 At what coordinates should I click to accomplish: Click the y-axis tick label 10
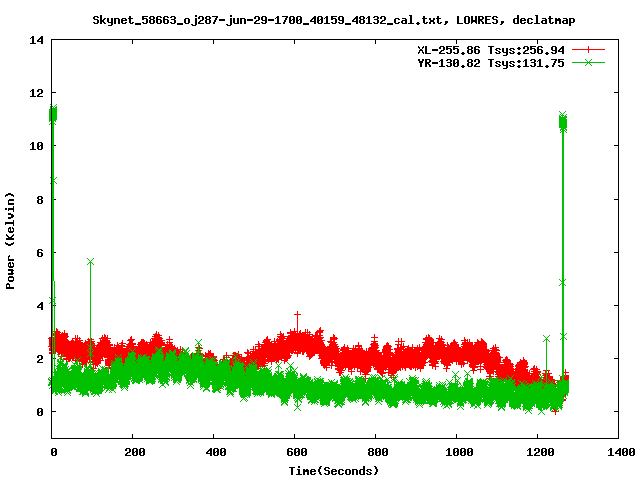36,146
